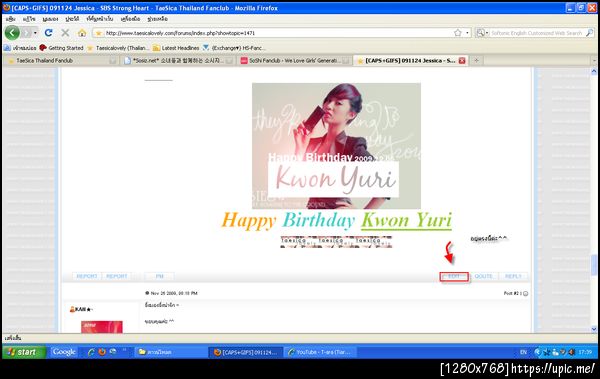Click the REPLY button

[513, 276]
